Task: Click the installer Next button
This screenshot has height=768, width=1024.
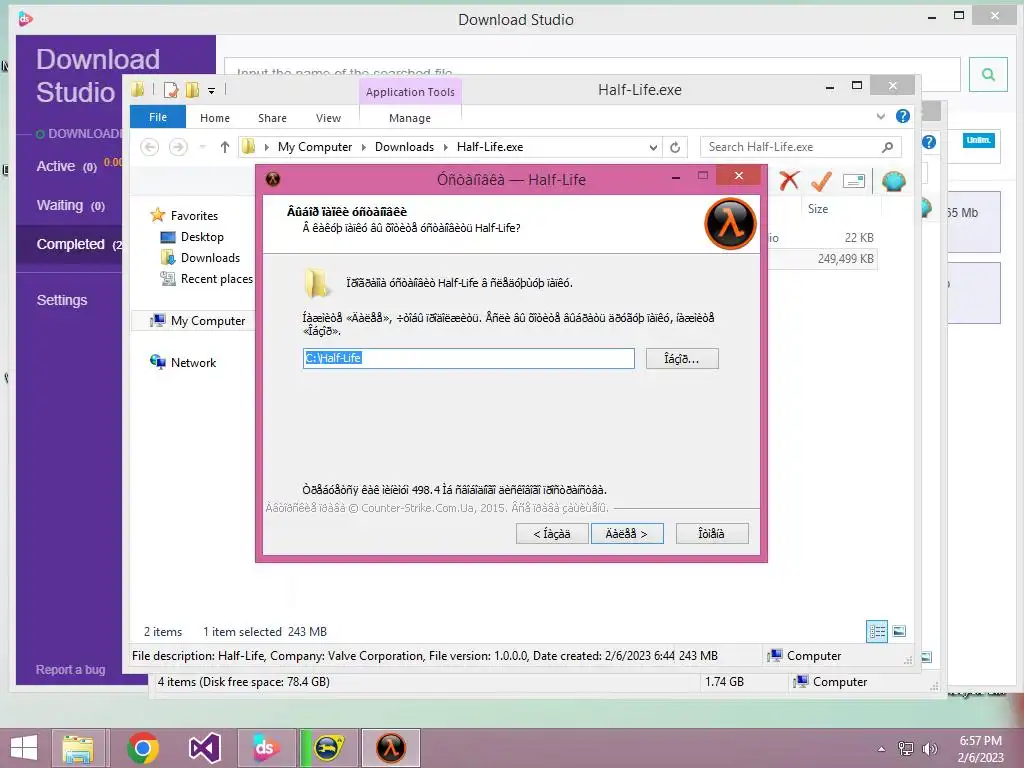Action: [x=627, y=534]
